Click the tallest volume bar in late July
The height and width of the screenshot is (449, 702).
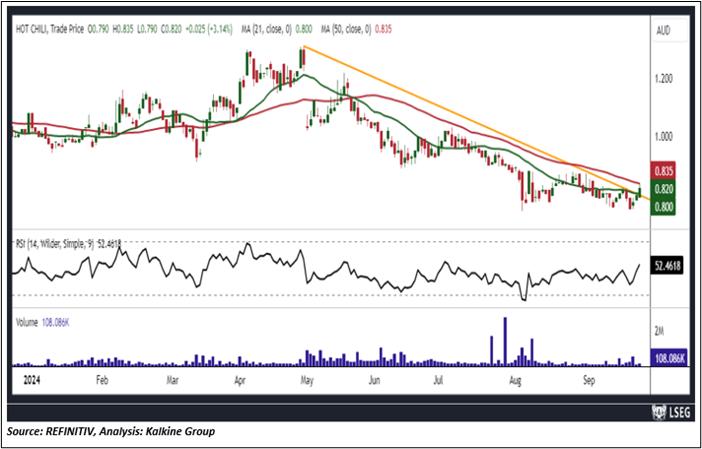(505, 342)
